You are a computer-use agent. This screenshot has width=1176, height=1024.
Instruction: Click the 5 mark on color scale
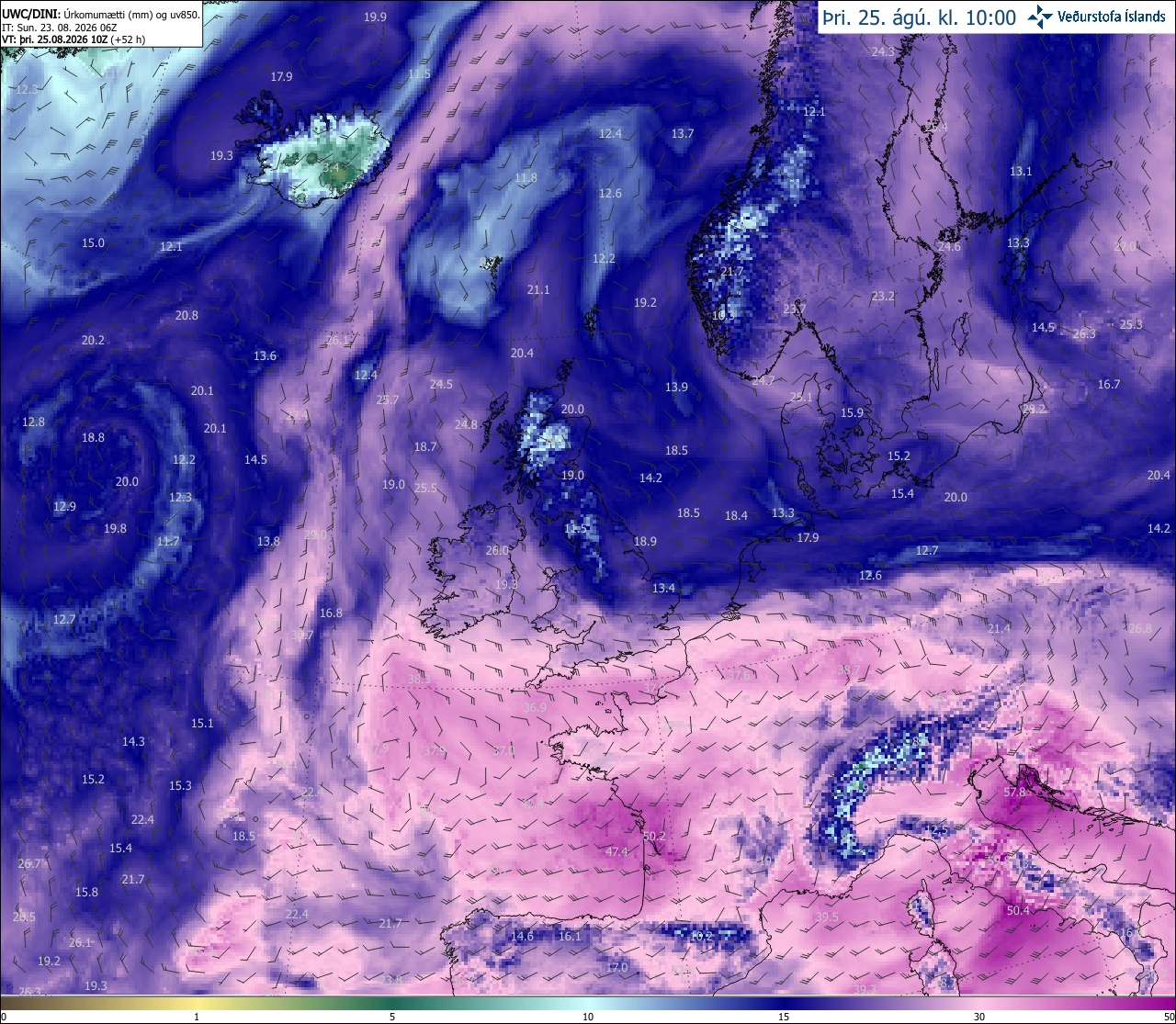392,1017
